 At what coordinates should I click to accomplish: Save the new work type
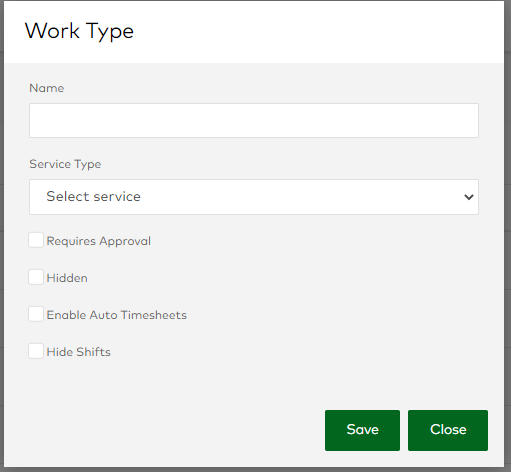tap(362, 430)
